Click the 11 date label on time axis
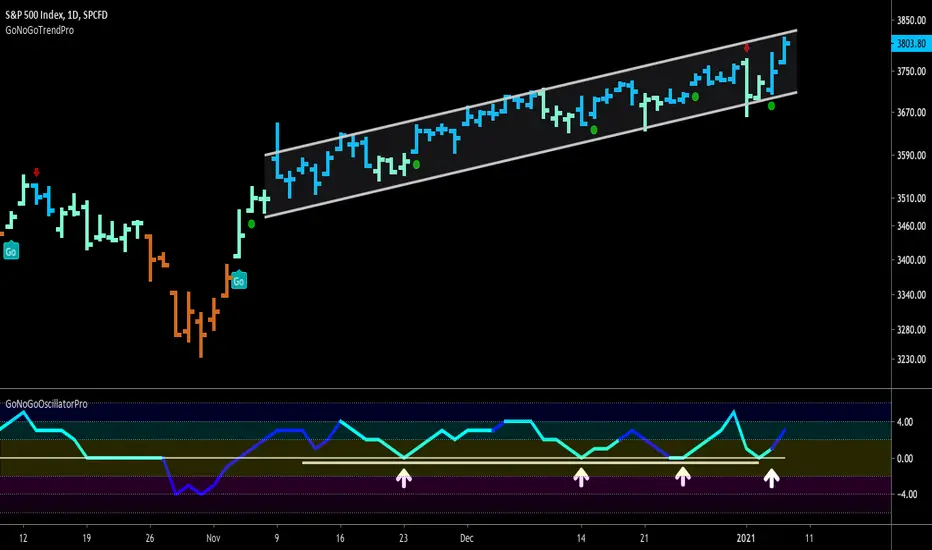The width and height of the screenshot is (932, 550). click(809, 538)
